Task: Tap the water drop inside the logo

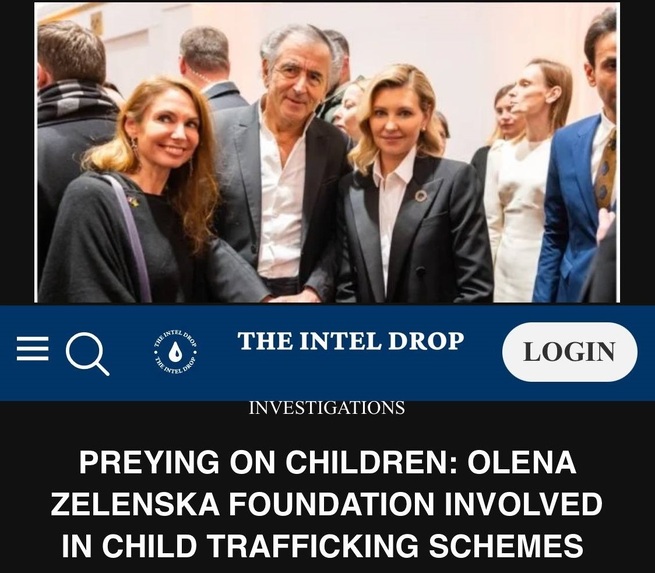Action: tap(175, 352)
